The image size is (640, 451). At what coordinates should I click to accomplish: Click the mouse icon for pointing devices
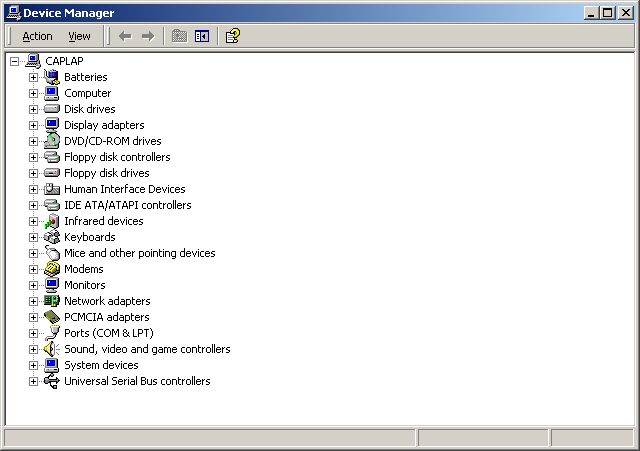(52, 253)
